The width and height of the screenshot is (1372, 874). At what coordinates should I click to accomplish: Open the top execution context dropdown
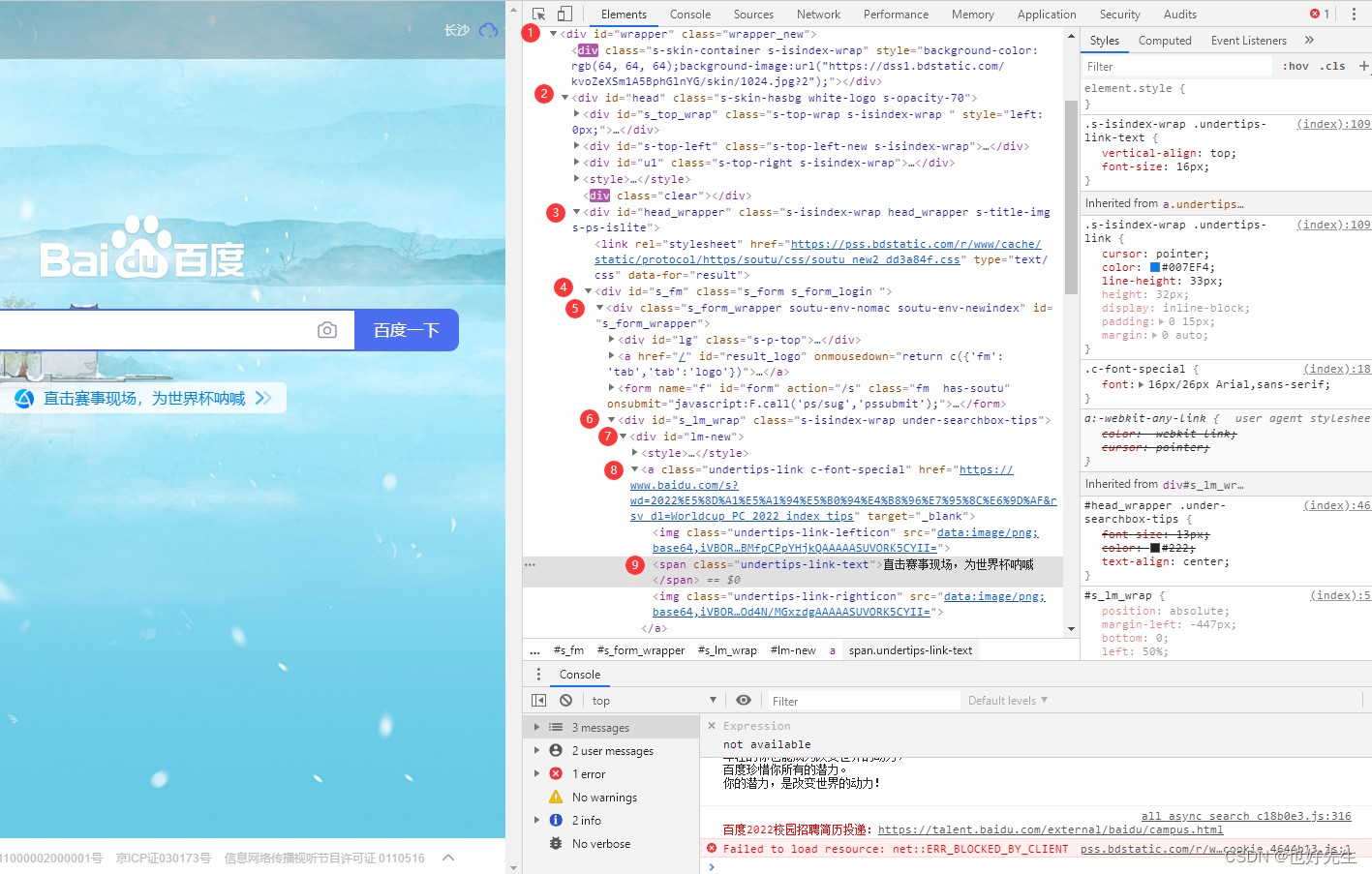tap(654, 700)
